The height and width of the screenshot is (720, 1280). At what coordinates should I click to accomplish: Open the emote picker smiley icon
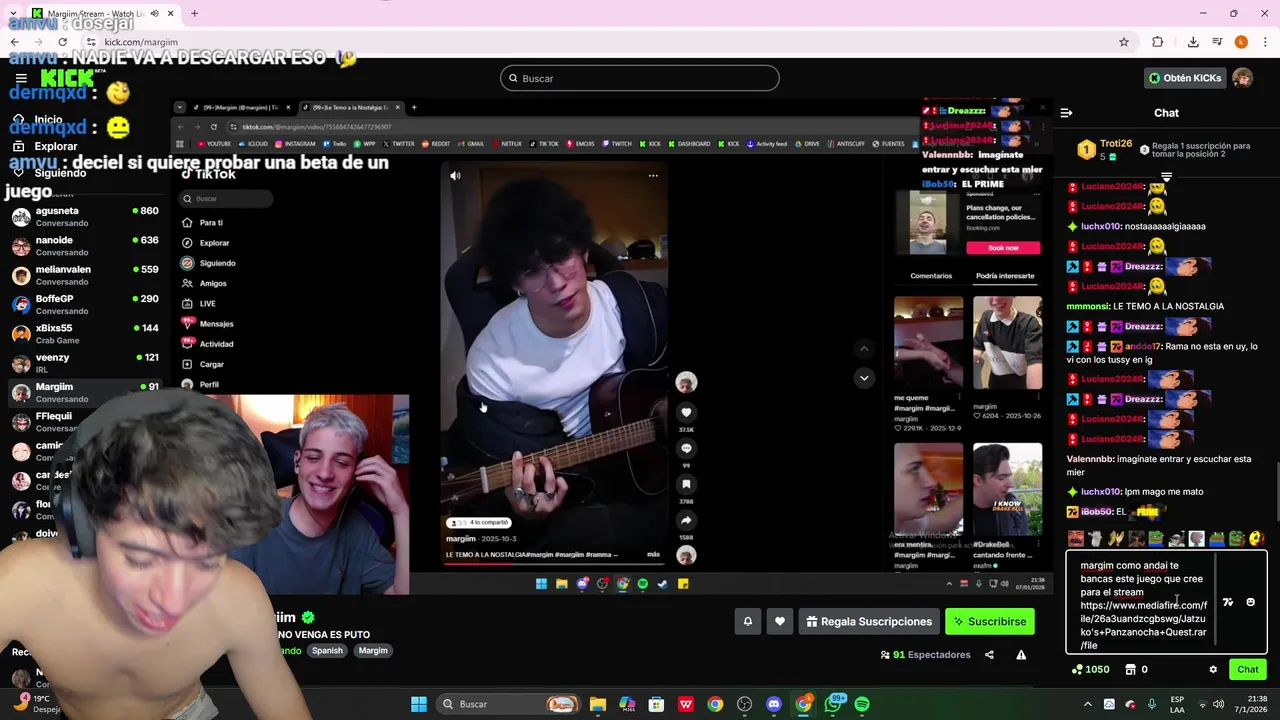1250,602
